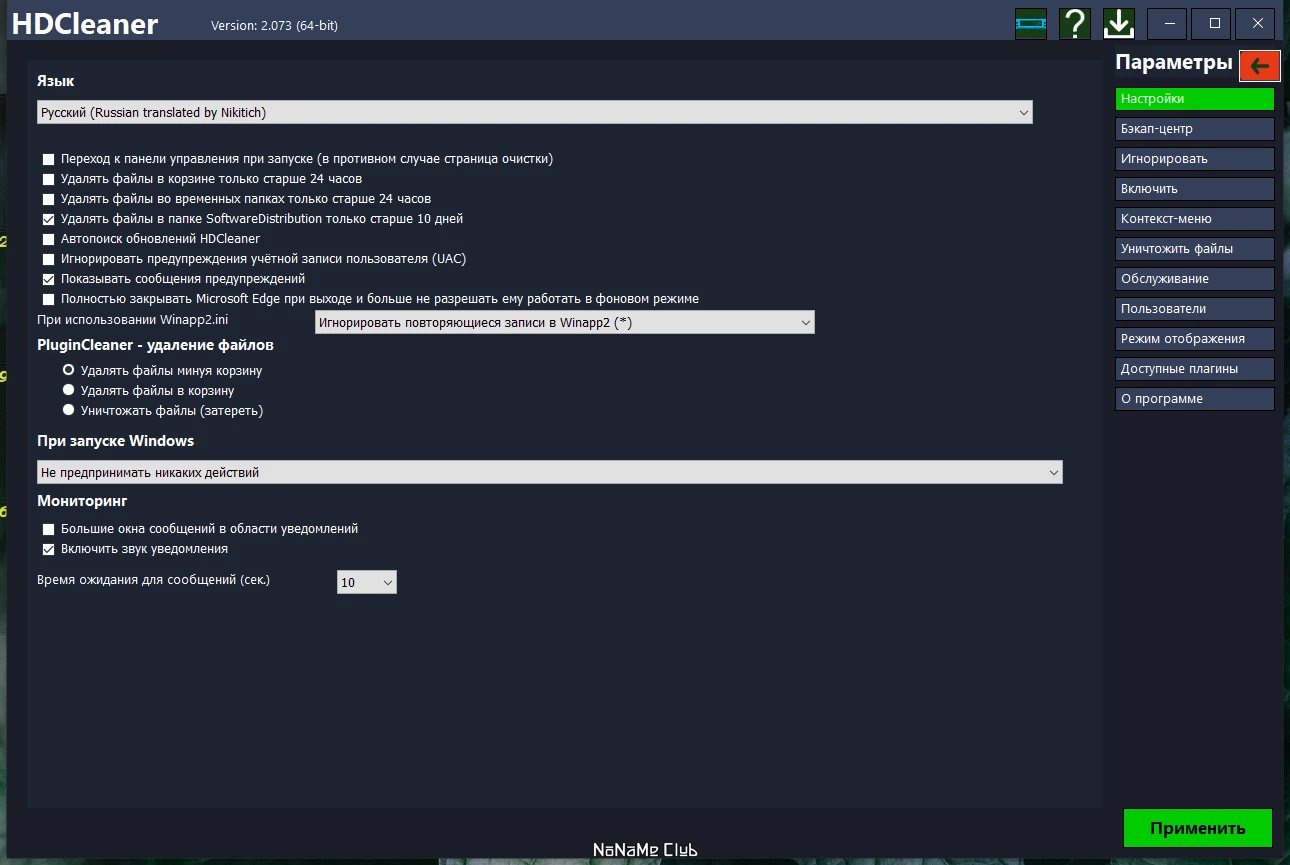Open the Пользователи section
Image resolution: width=1290 pixels, height=865 pixels.
pos(1195,309)
